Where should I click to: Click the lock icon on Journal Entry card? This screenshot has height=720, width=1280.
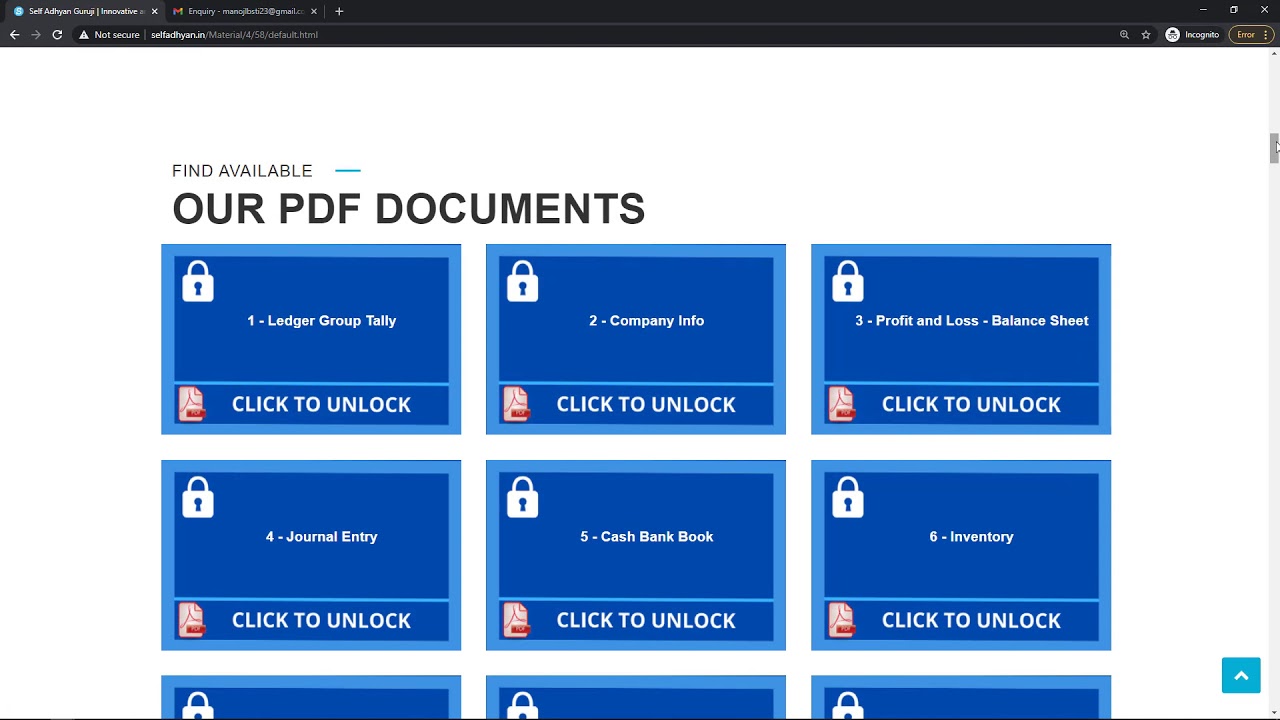198,497
